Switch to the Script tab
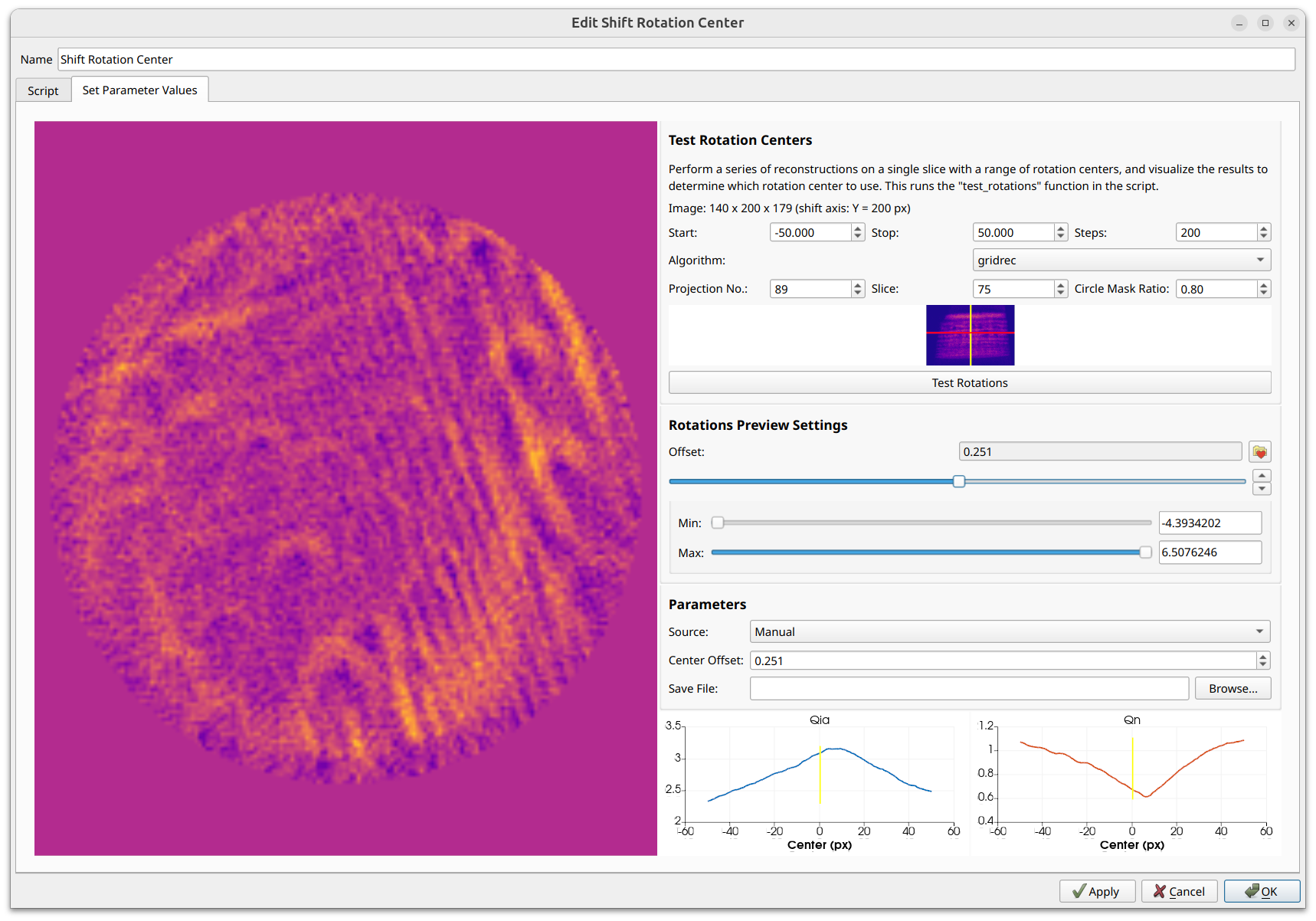 pyautogui.click(x=43, y=90)
